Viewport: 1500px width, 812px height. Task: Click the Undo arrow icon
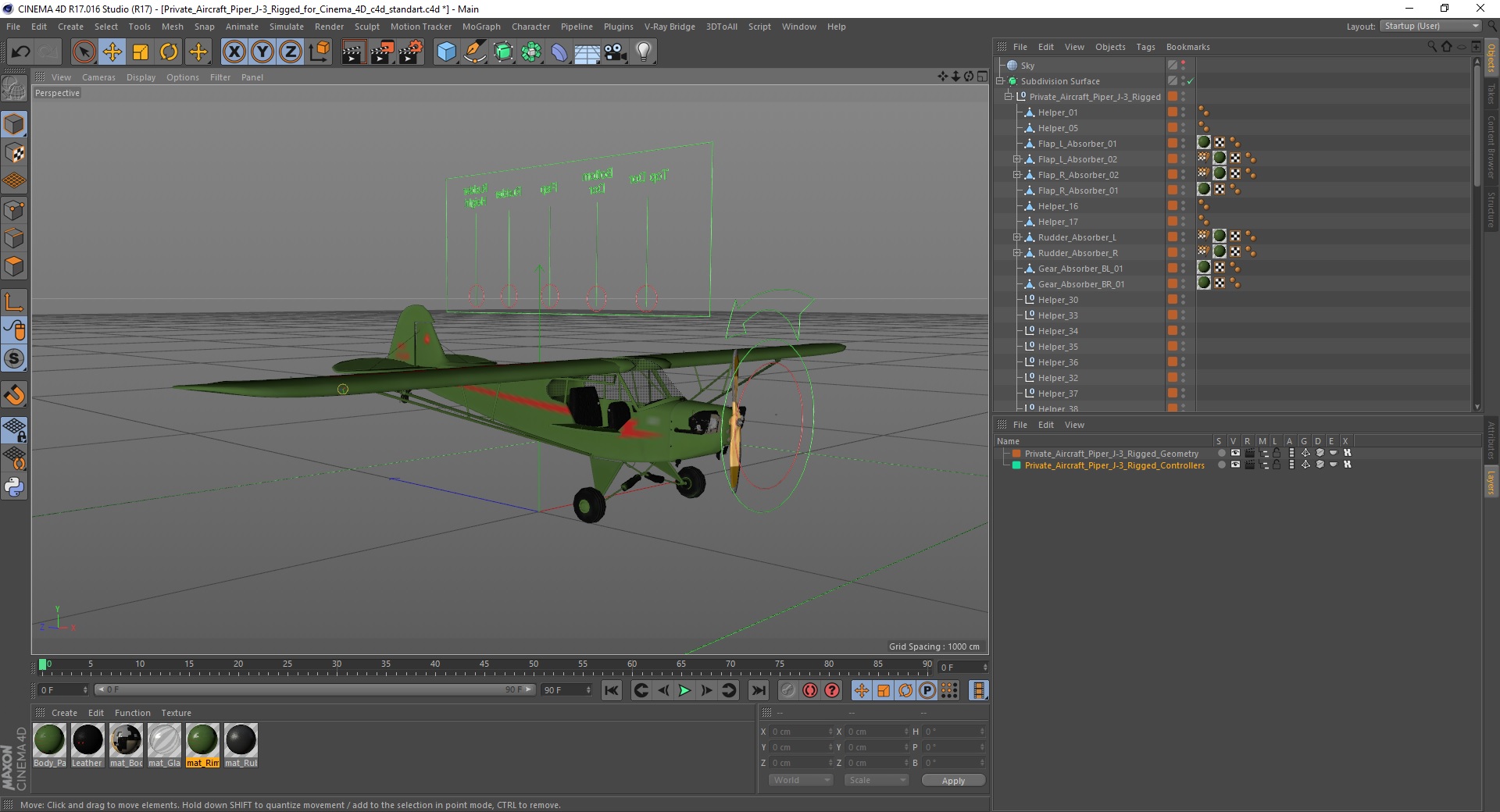[x=21, y=52]
